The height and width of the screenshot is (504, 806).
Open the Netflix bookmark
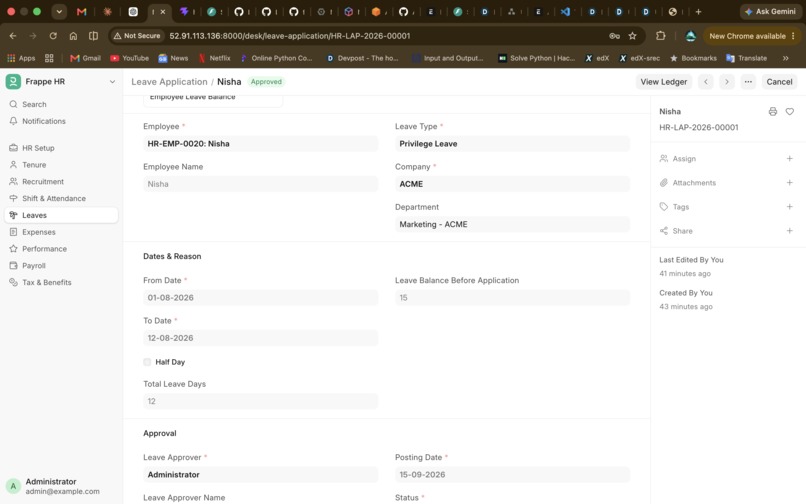(x=215, y=58)
